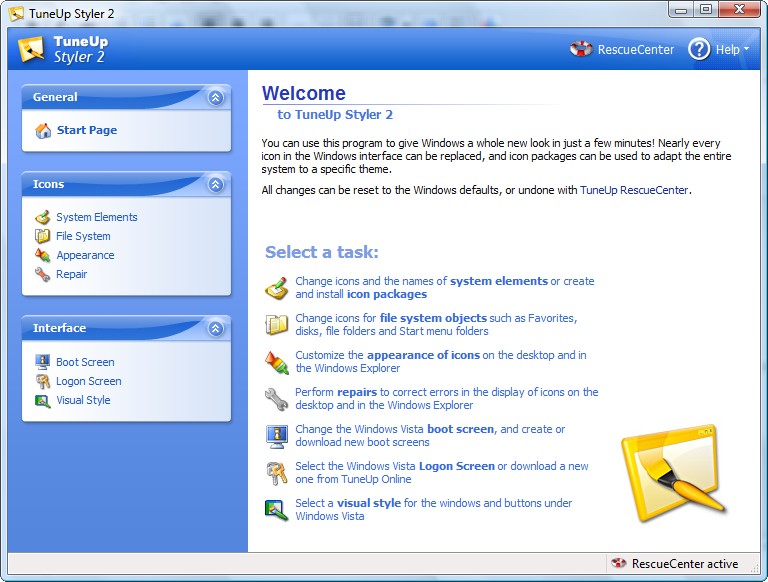Screen dimensions: 768x582
Task: Open the Help dropdown menu
Action: tap(718, 49)
